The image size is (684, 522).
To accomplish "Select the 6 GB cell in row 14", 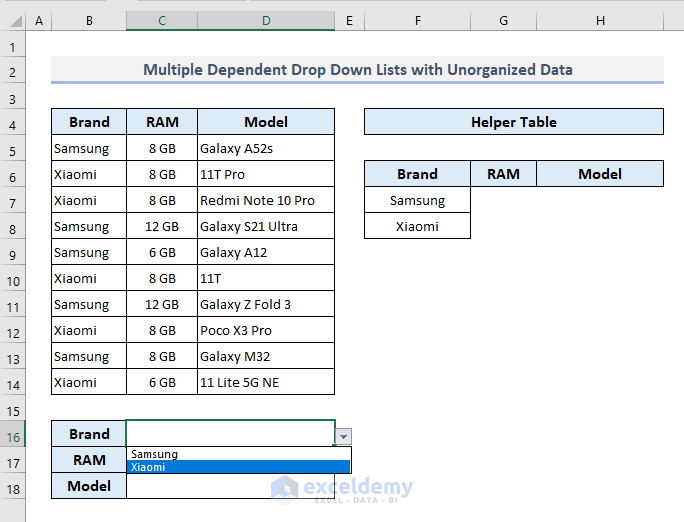I will click(162, 382).
